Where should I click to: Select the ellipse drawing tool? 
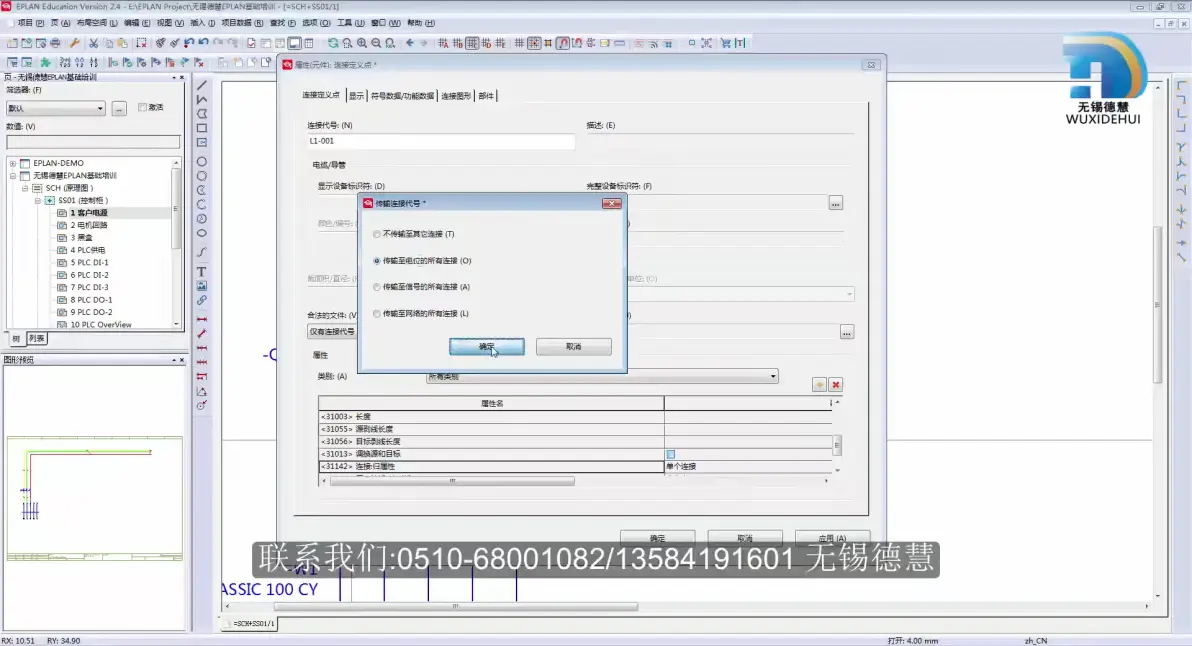click(201, 233)
